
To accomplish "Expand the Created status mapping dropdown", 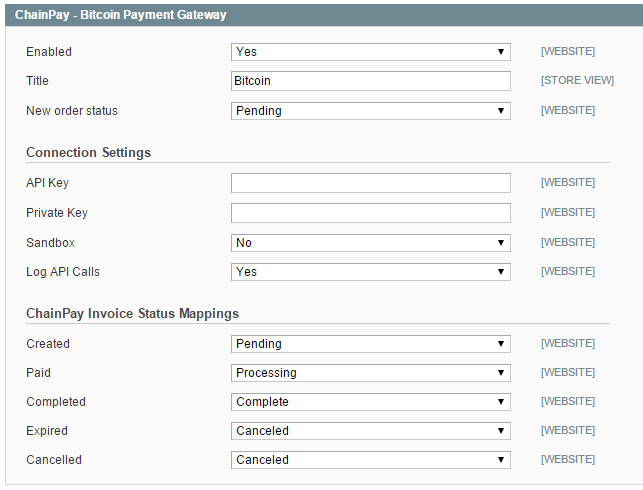I will 371,344.
